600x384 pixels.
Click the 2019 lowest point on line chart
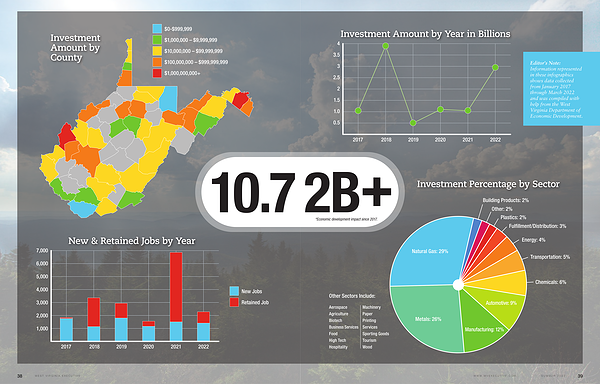(413, 123)
